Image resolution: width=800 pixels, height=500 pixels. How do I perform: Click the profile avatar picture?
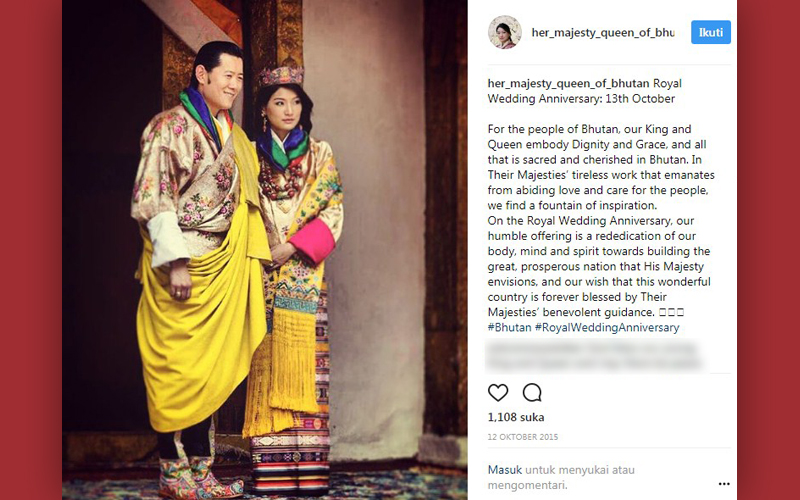(x=505, y=32)
